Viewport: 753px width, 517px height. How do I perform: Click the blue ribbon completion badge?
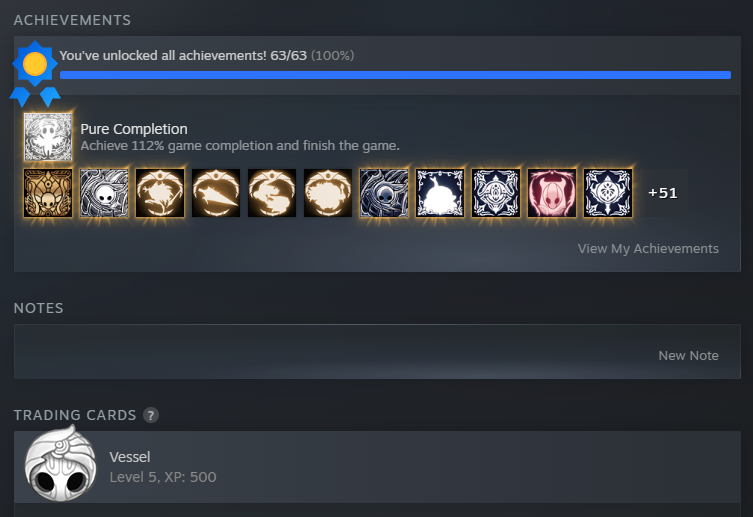pyautogui.click(x=35, y=73)
